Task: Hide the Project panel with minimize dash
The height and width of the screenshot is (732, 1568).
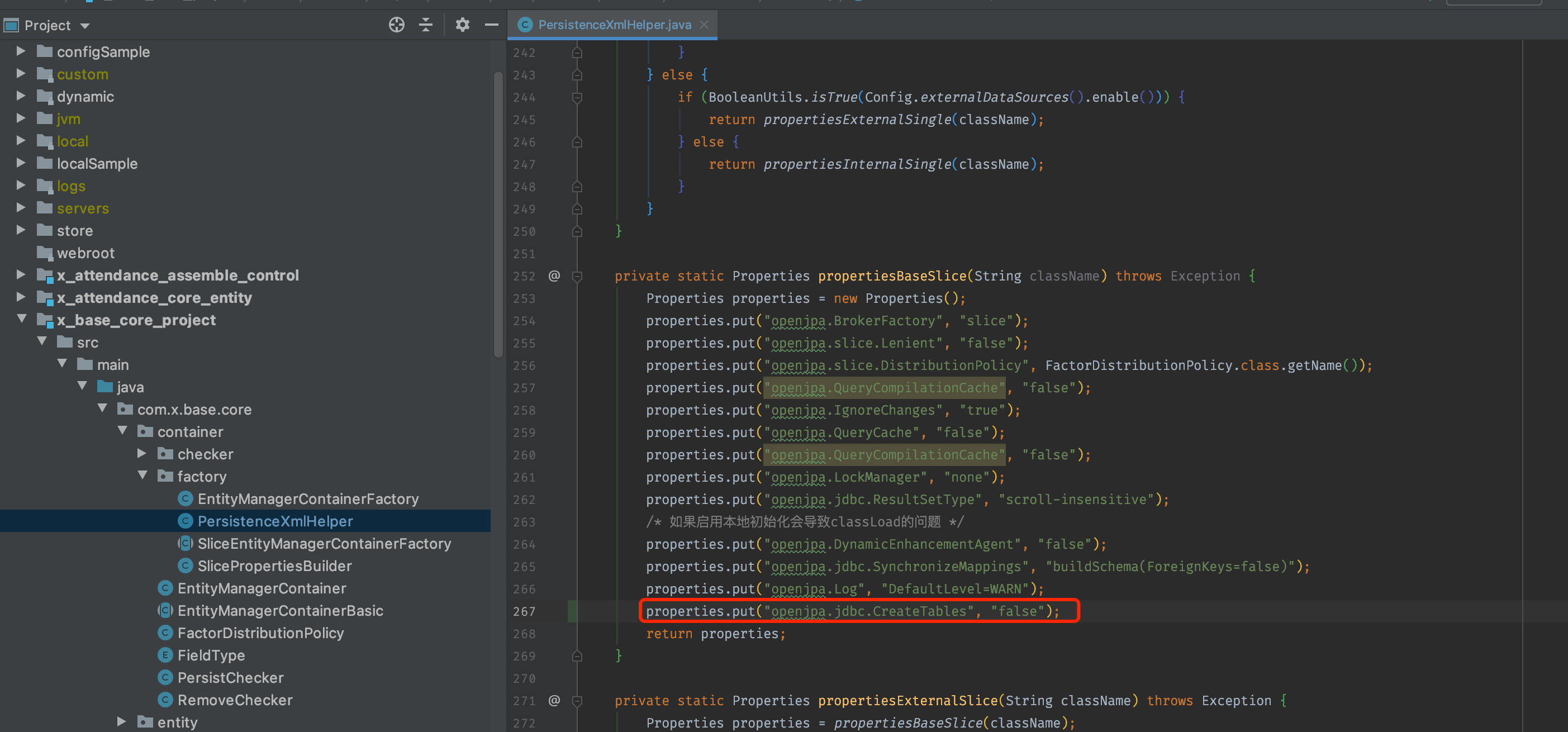Action: pyautogui.click(x=491, y=25)
